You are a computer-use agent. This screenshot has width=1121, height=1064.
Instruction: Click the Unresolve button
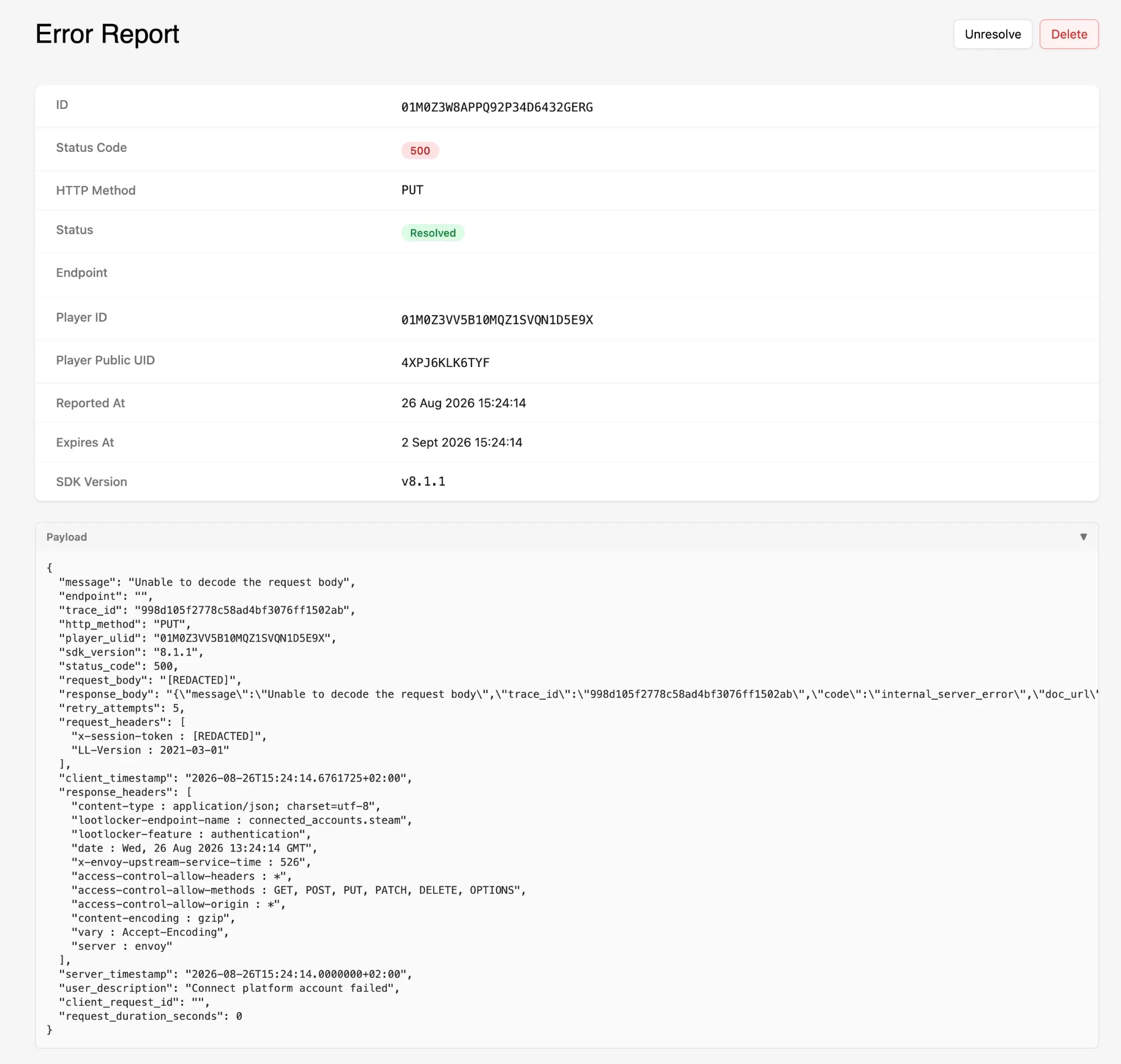pyautogui.click(x=992, y=34)
